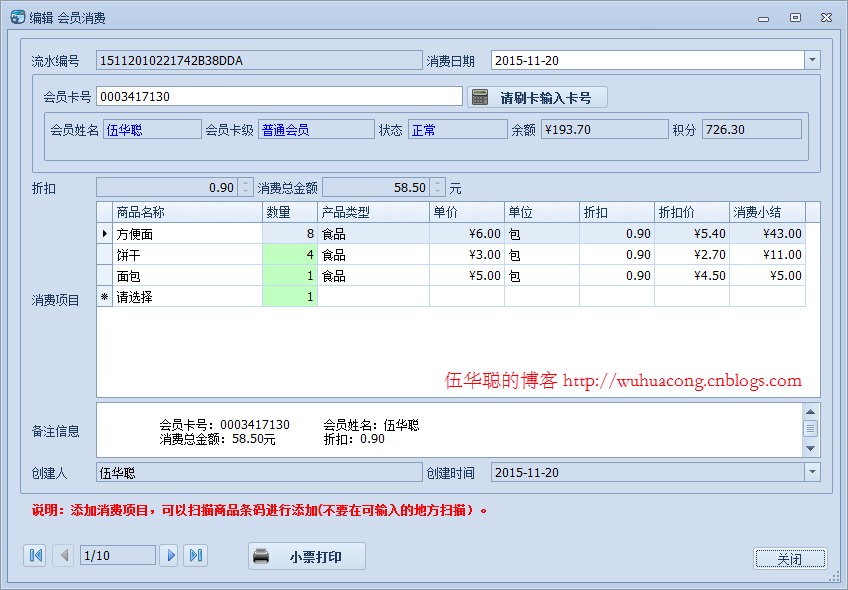Screen dimensions: 848x590
Task: Click the ¥11.00 subtotal cell
Action: [767, 255]
